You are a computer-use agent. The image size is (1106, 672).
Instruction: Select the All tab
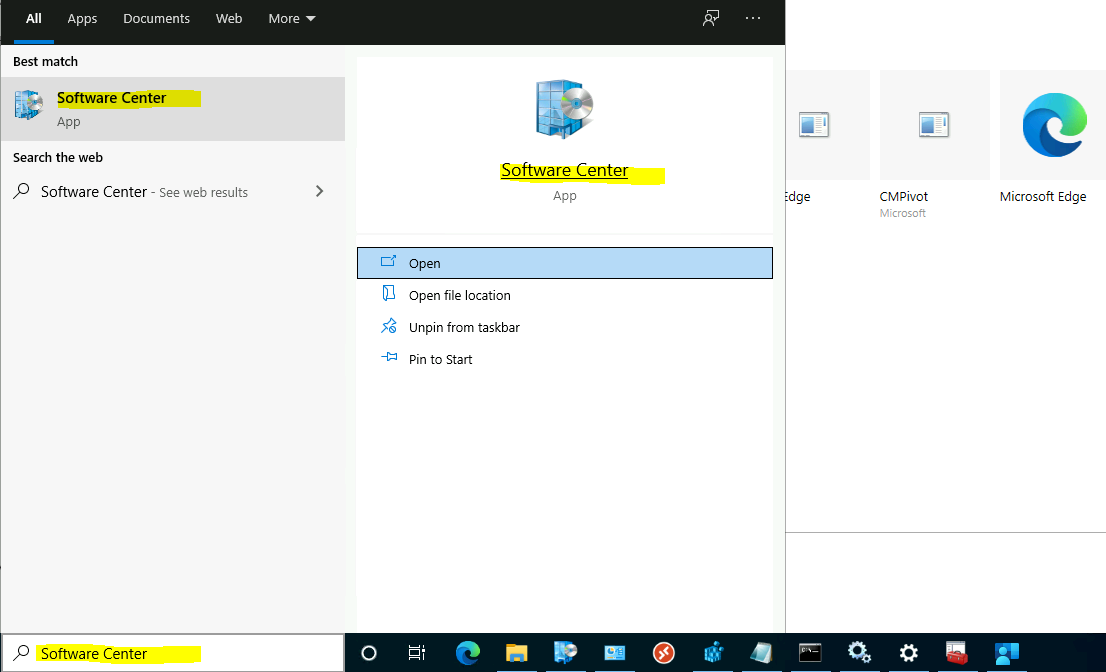pyautogui.click(x=34, y=19)
